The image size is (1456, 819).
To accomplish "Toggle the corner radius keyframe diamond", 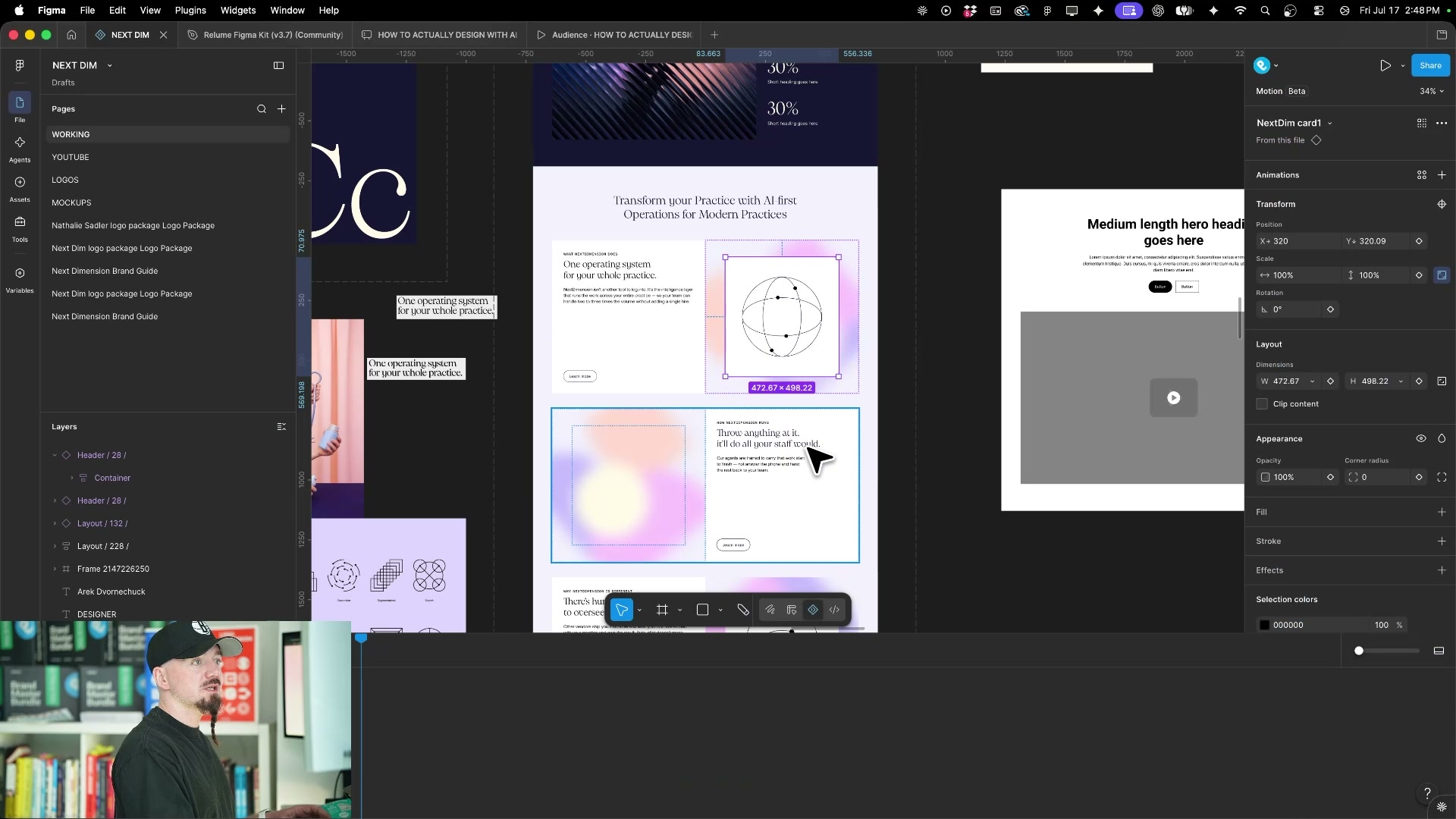I will [1419, 477].
